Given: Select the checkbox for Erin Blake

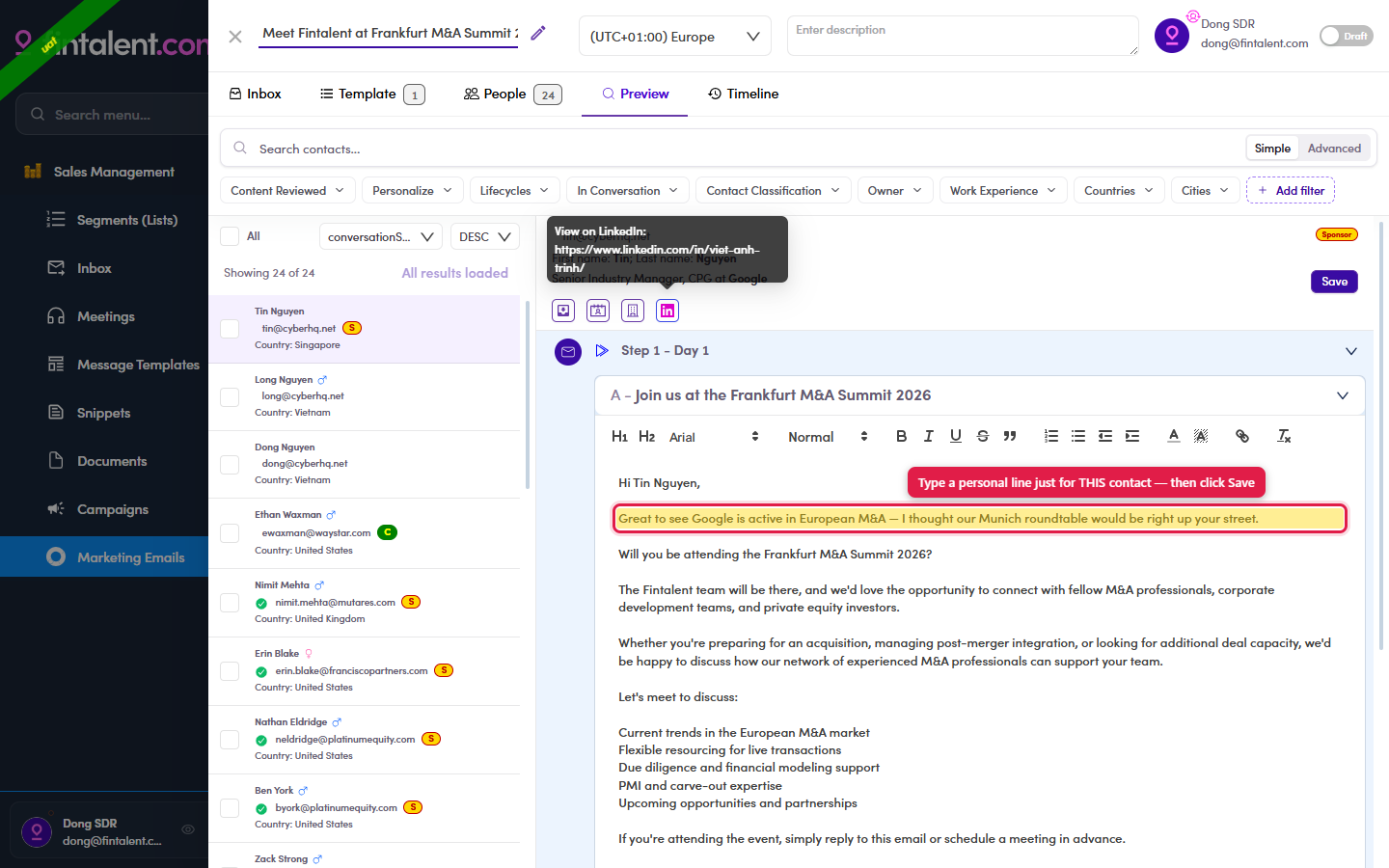Looking at the screenshot, I should 230,671.
